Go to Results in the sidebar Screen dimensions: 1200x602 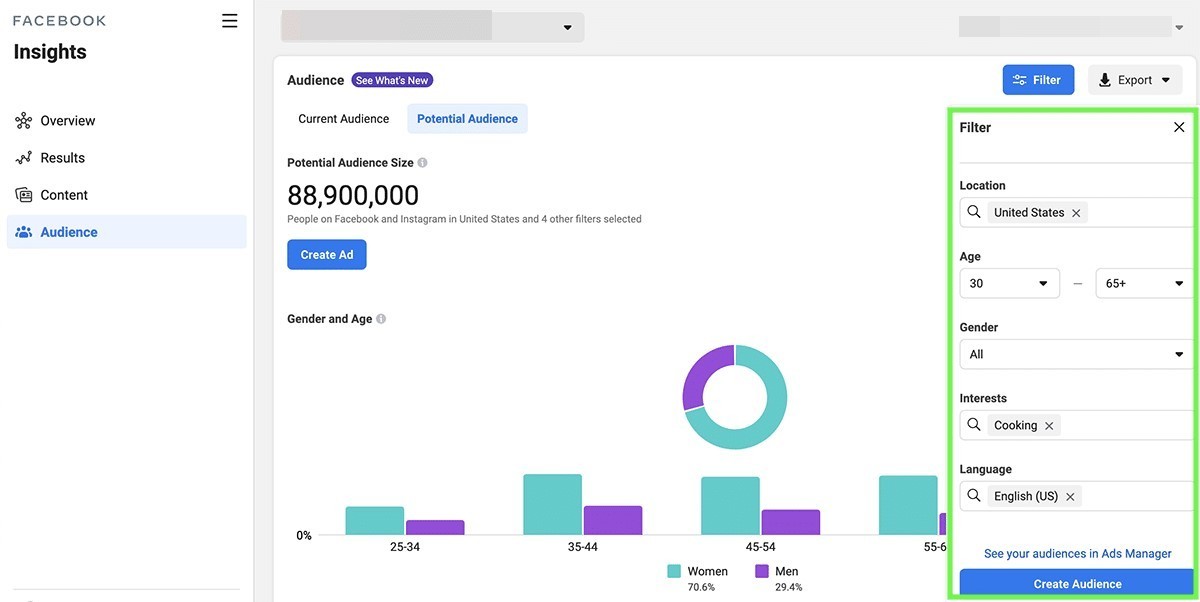(x=127, y=158)
